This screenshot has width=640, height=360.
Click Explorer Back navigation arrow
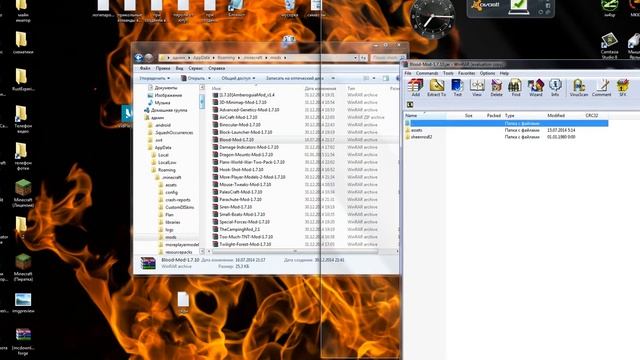(139, 58)
